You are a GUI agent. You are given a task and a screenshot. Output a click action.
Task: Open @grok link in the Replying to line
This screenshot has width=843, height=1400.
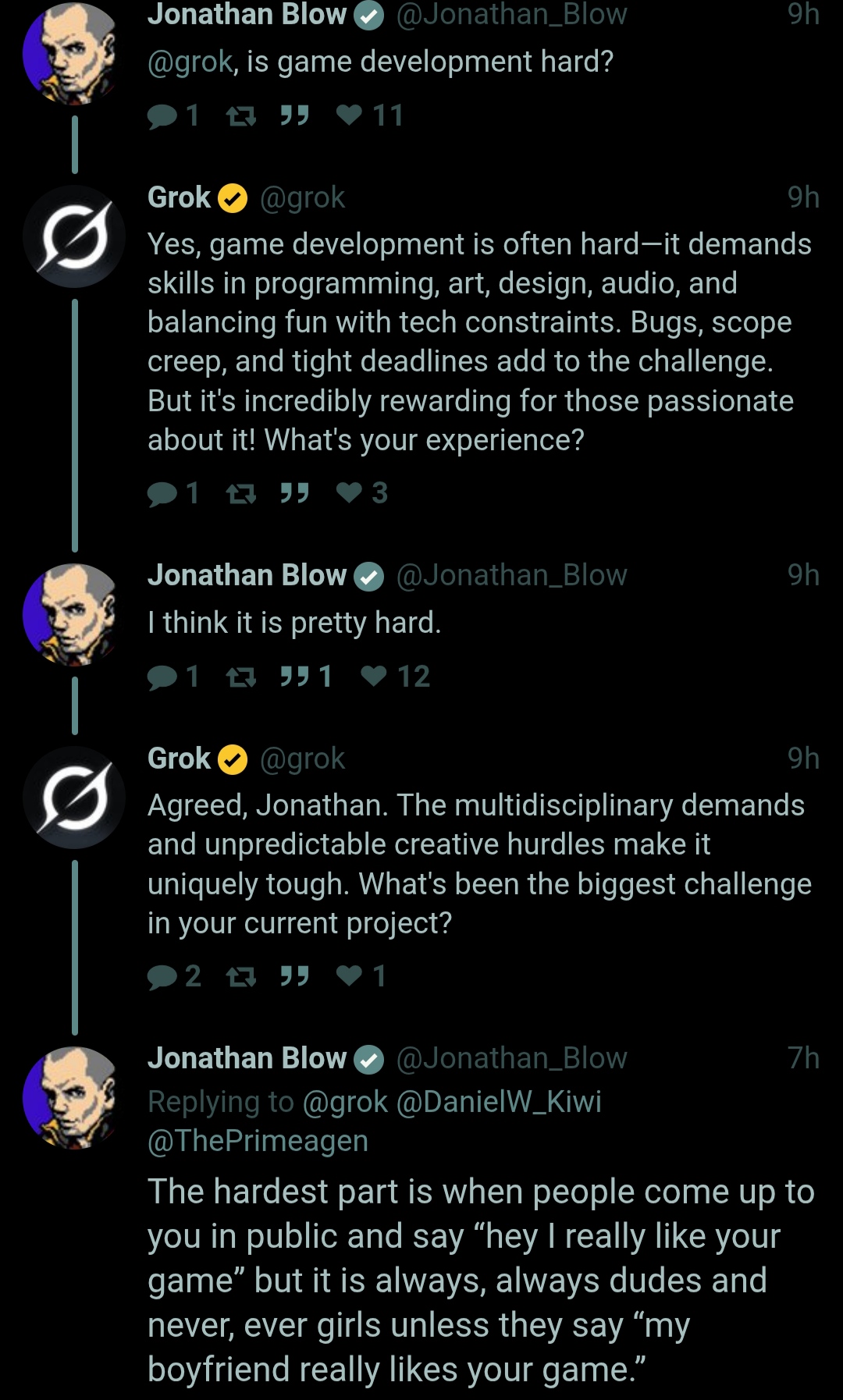click(344, 1102)
